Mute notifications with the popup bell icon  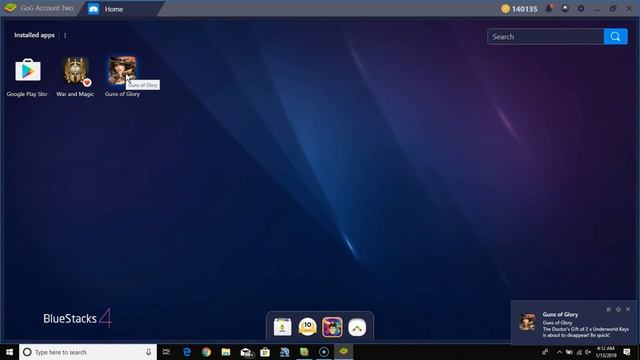[609, 309]
